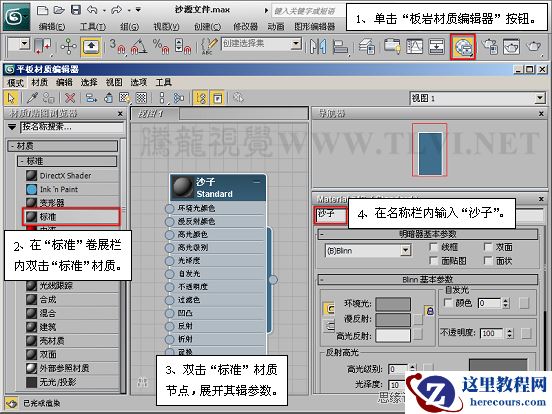This screenshot has height=414, width=552.
Task: Select the arrow Select tool in Slate toolbar
Action: [11, 98]
